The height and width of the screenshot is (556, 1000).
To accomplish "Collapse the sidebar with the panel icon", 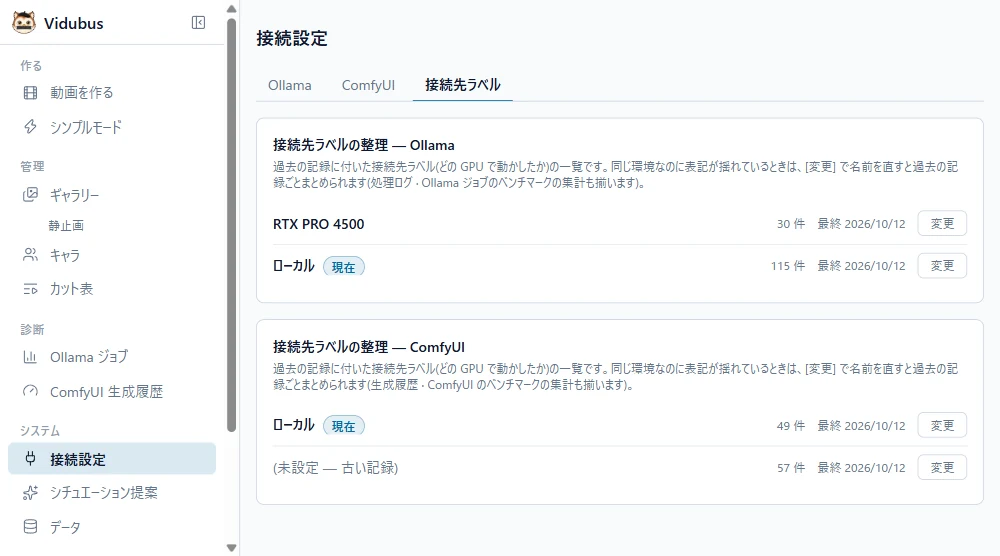I will [198, 23].
